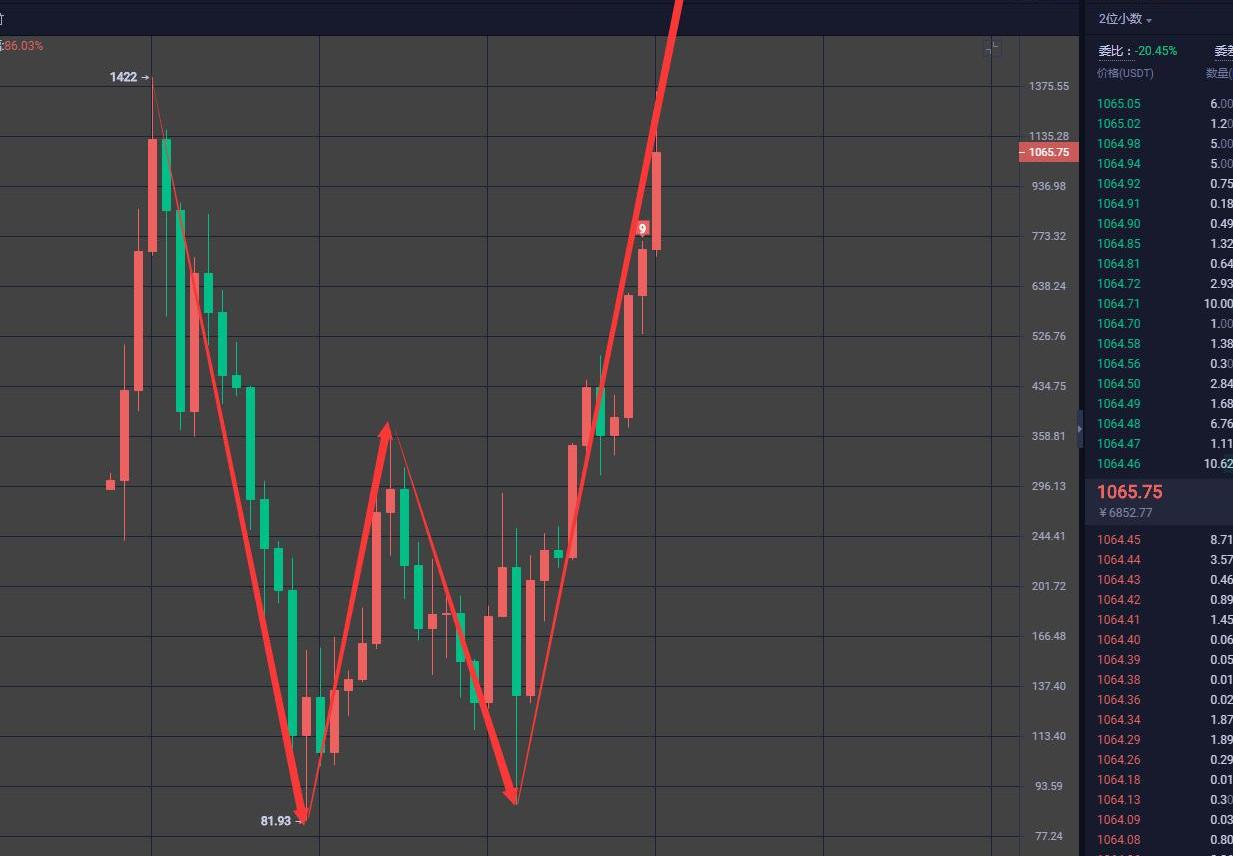
Task: Click the ¥6852.77 converted price
Action: (1124, 513)
